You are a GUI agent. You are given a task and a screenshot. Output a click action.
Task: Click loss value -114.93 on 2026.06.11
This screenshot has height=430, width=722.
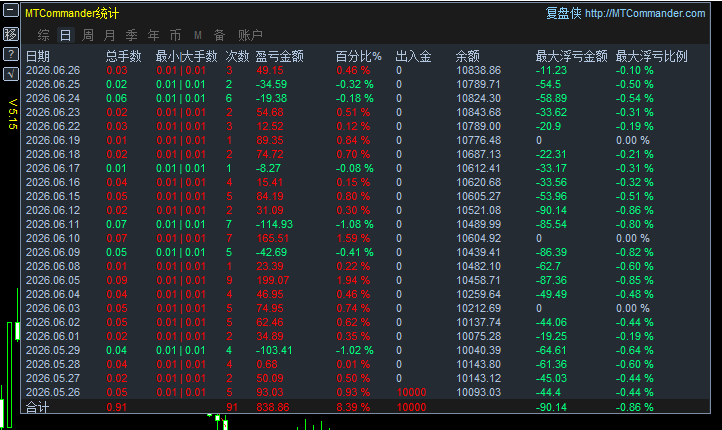point(274,224)
